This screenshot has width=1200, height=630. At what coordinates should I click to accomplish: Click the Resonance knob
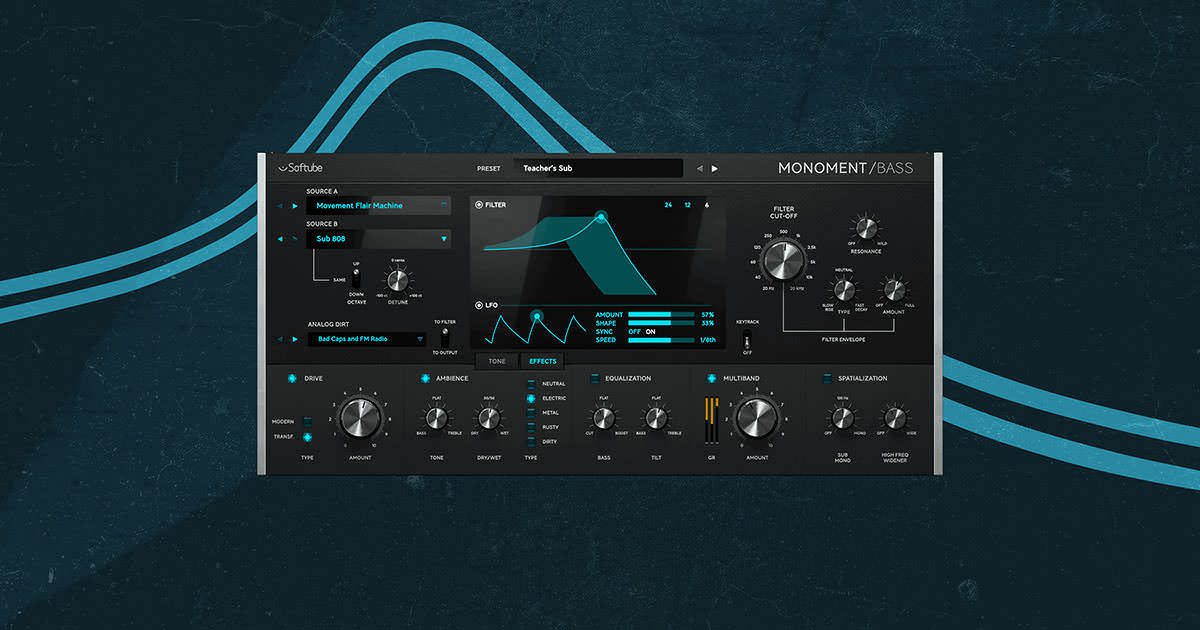pos(866,227)
